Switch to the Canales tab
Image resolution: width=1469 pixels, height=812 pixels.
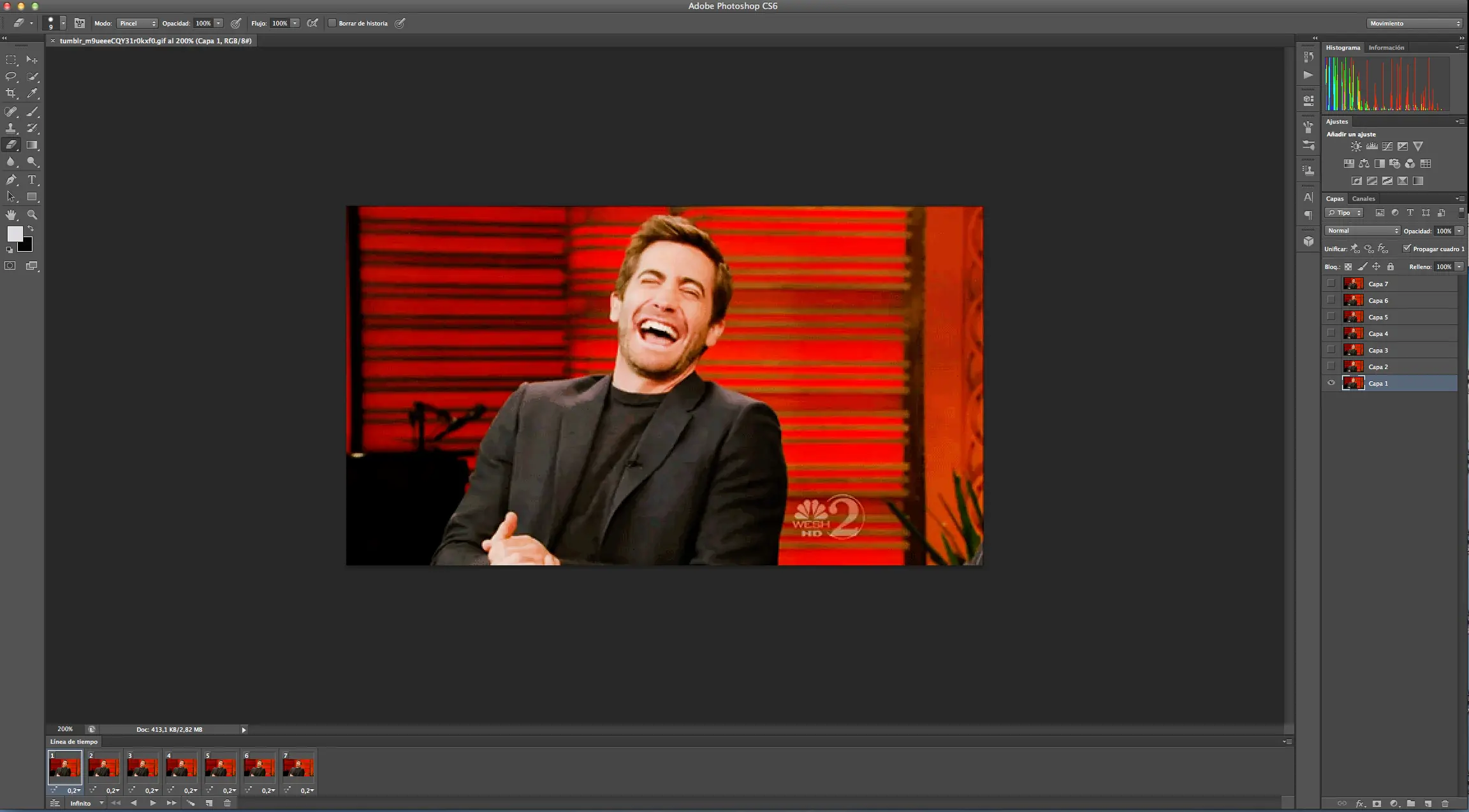[1363, 199]
